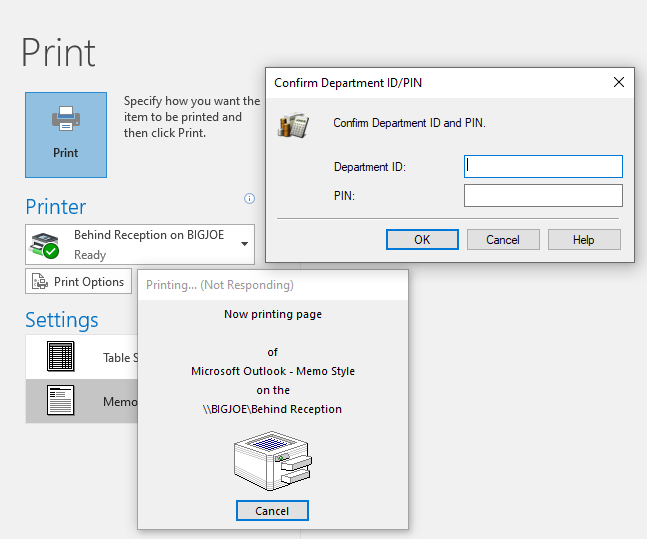
Task: Cancel the print job in Printing dialog
Action: click(x=272, y=510)
